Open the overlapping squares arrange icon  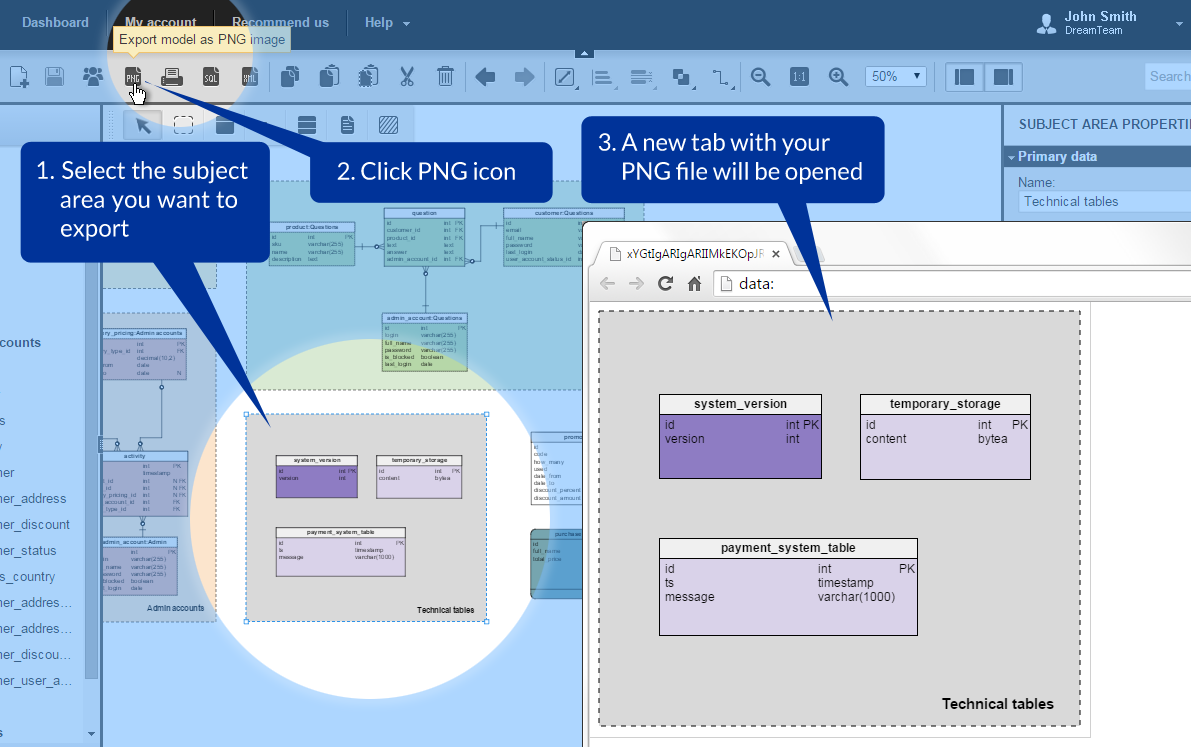tap(681, 77)
